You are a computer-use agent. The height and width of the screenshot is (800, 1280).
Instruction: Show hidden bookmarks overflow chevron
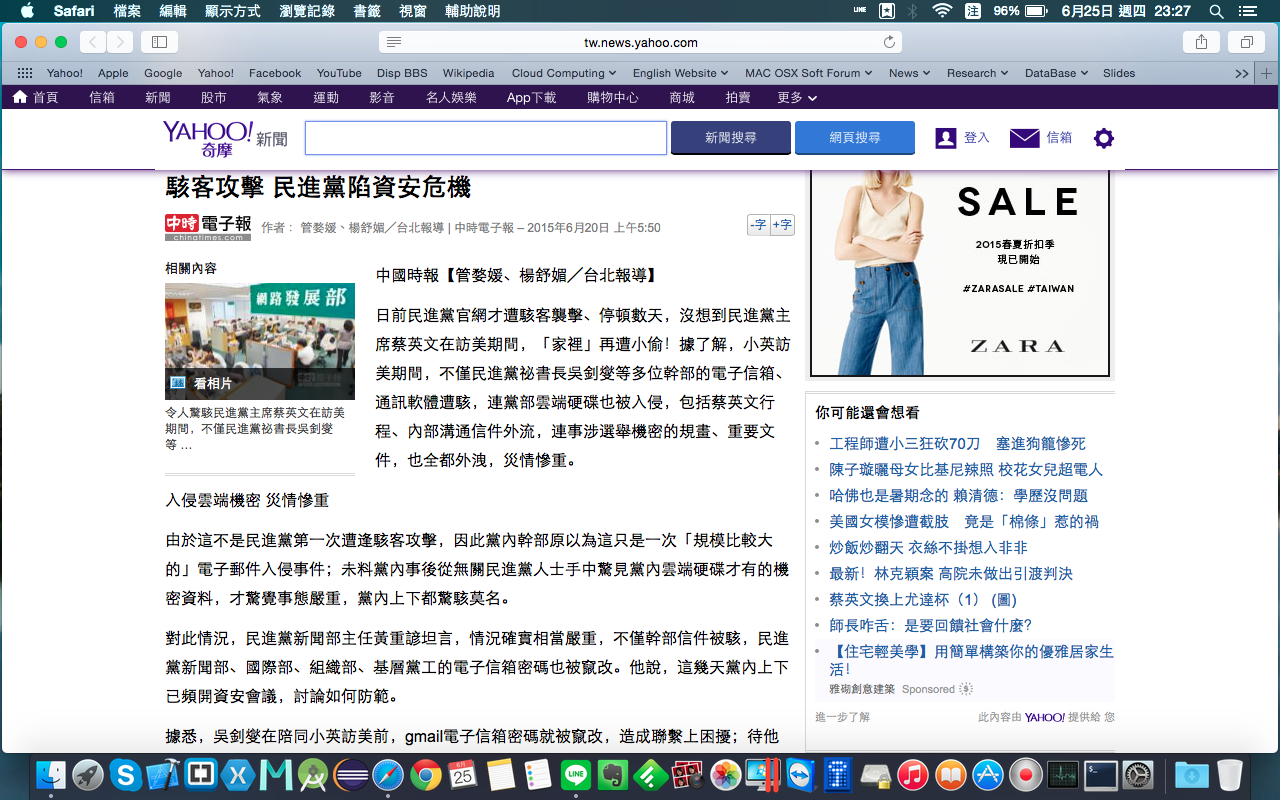(x=1242, y=73)
